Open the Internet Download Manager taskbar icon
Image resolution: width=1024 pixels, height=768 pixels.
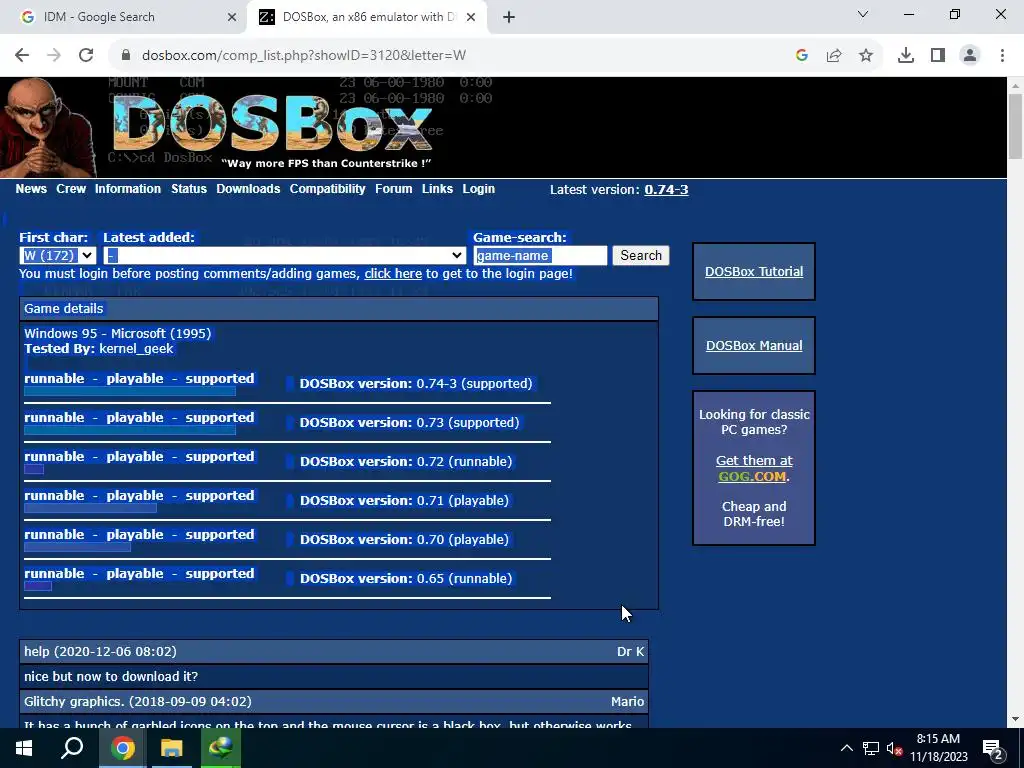pos(221,748)
